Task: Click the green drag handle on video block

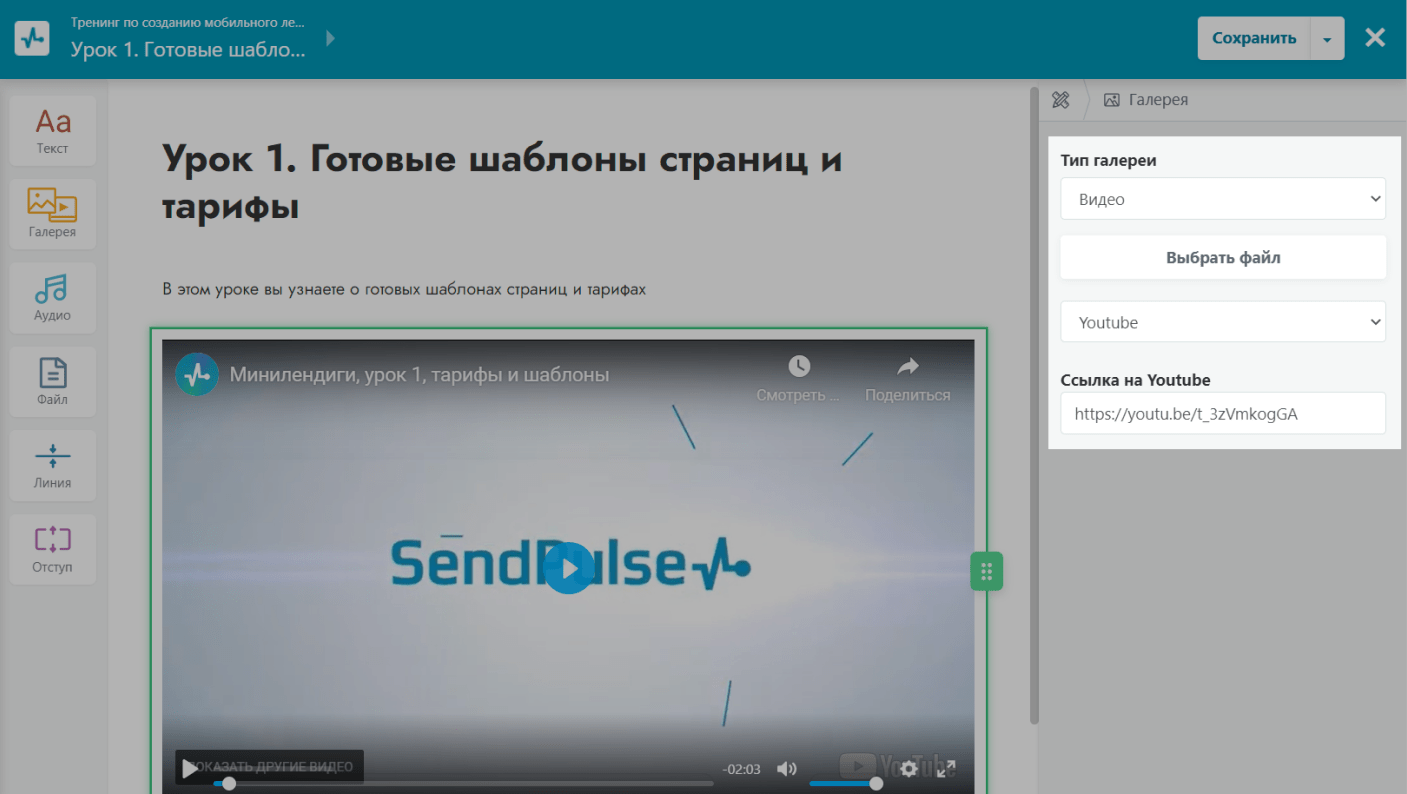Action: click(x=986, y=572)
